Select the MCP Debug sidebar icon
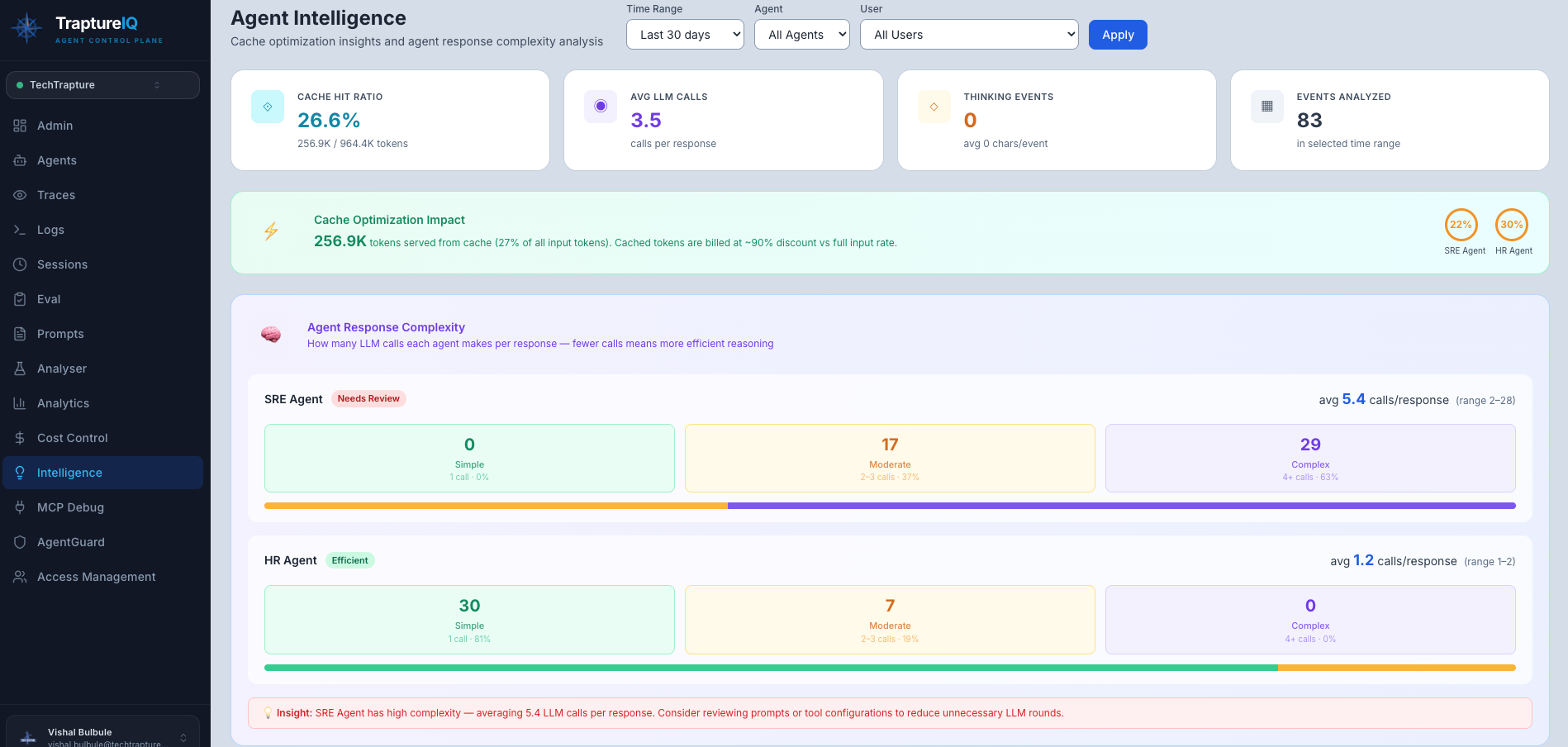The image size is (1568, 747). click(20, 507)
